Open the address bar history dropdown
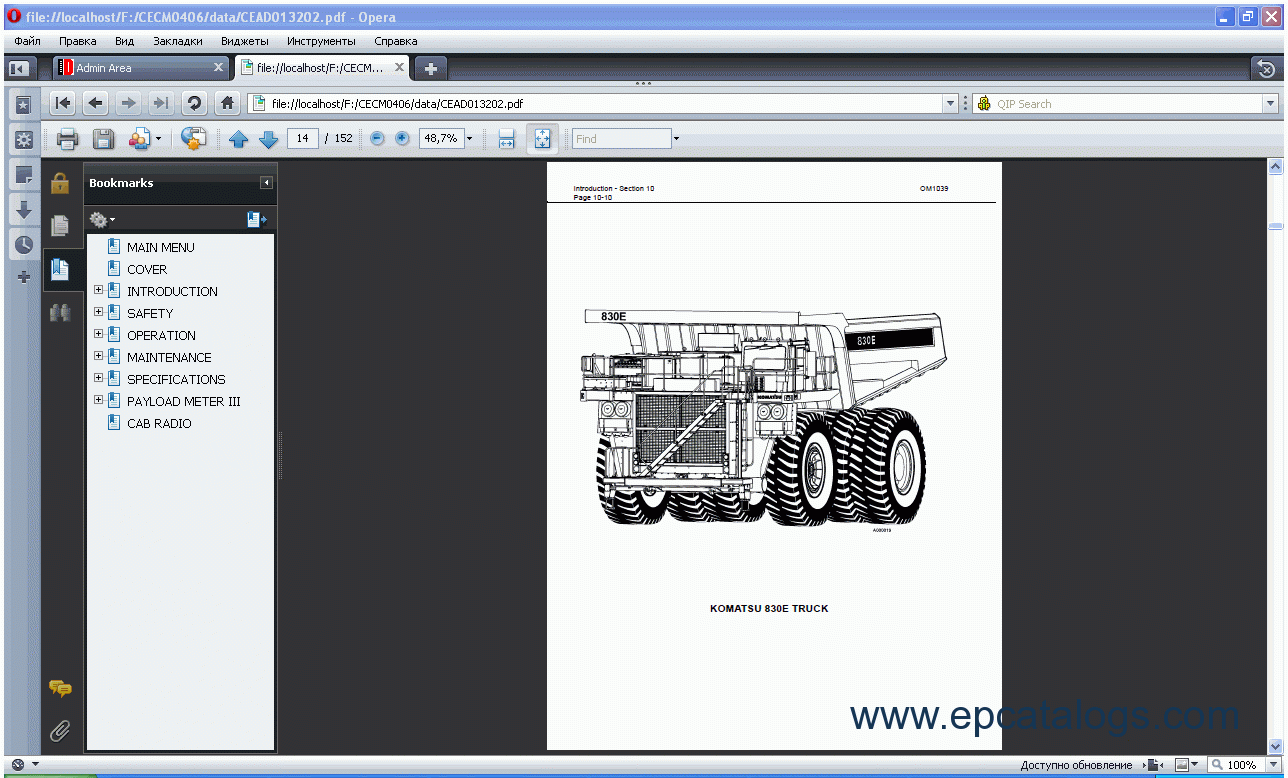This screenshot has width=1288, height=778. point(951,103)
